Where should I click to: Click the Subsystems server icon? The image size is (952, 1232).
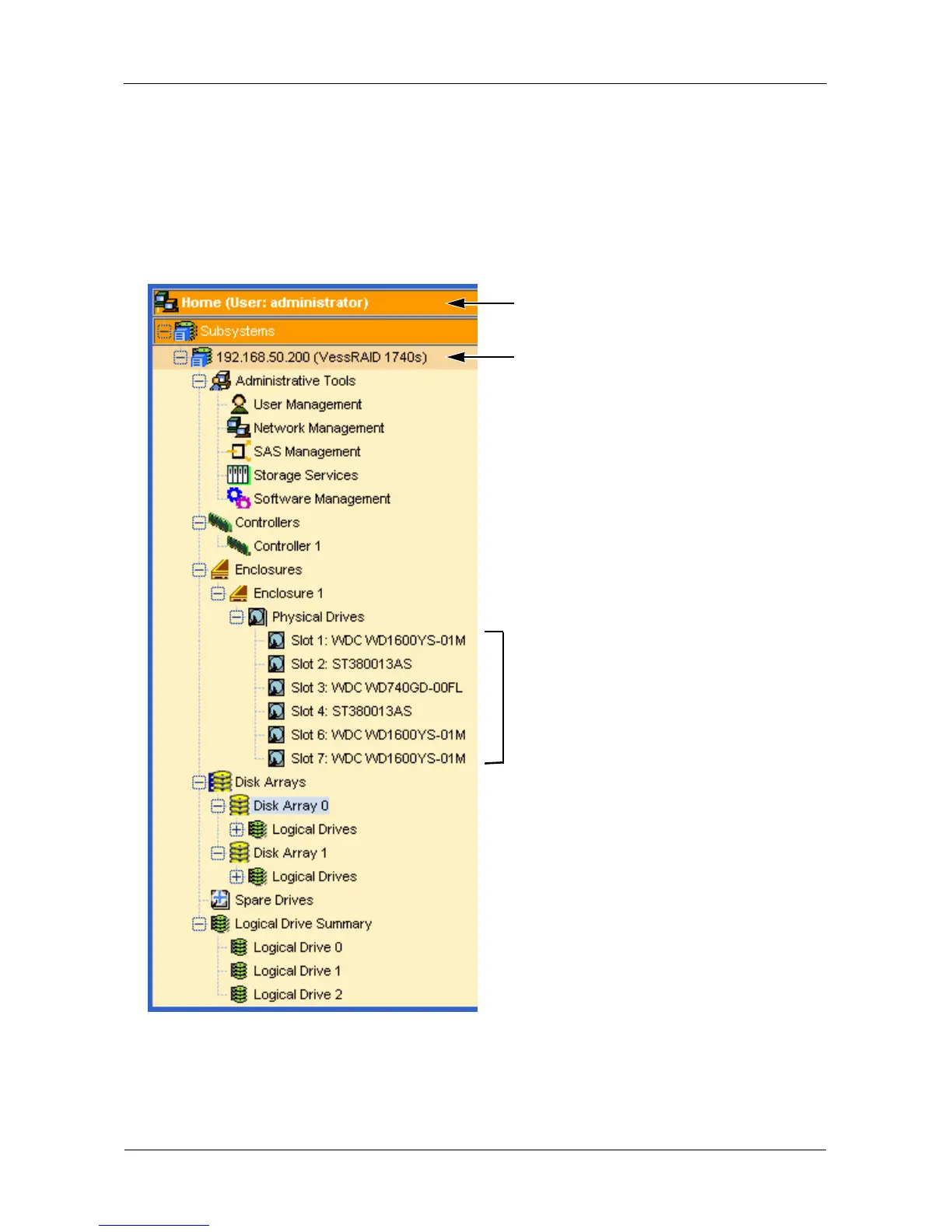click(x=185, y=331)
